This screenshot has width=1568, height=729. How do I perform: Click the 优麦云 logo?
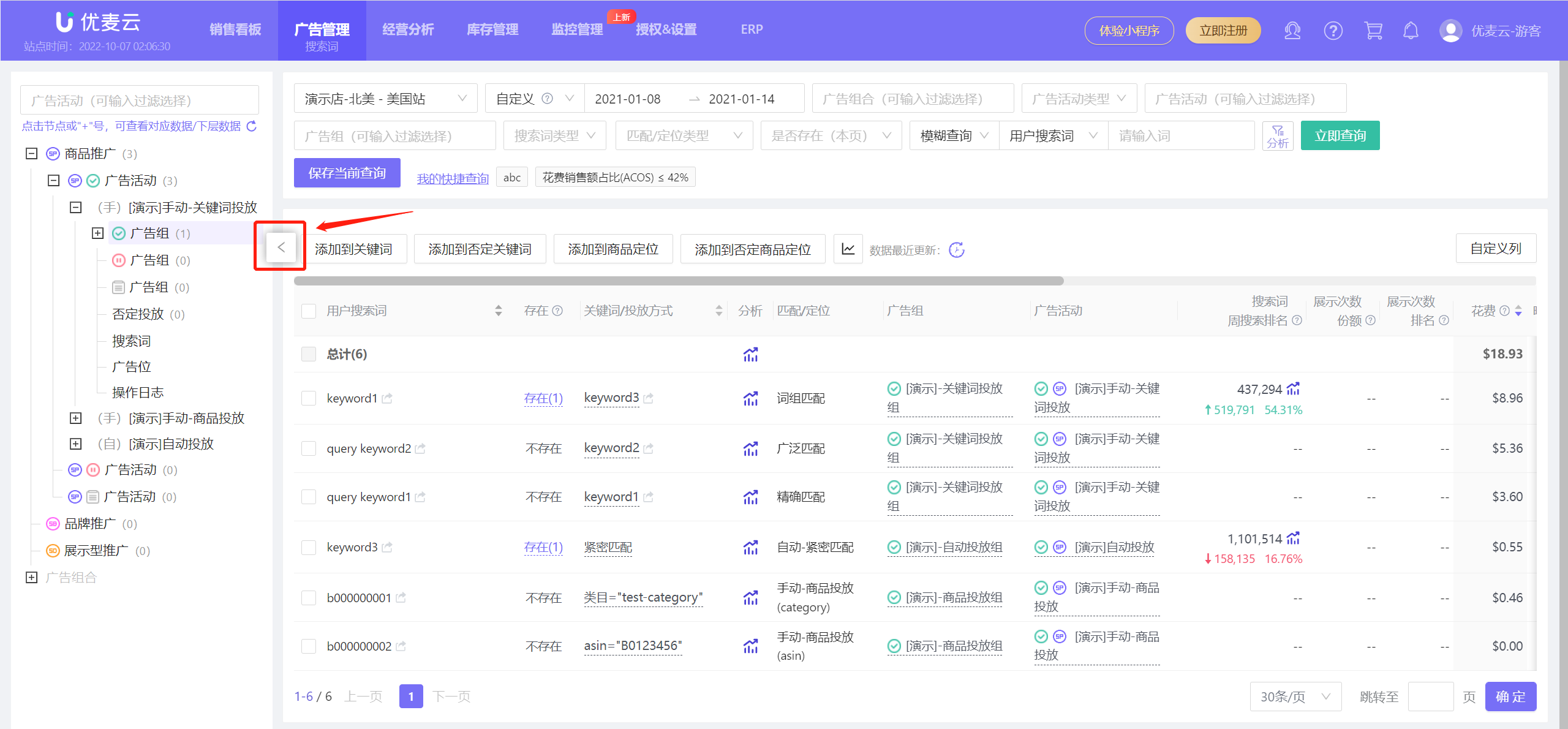click(98, 22)
